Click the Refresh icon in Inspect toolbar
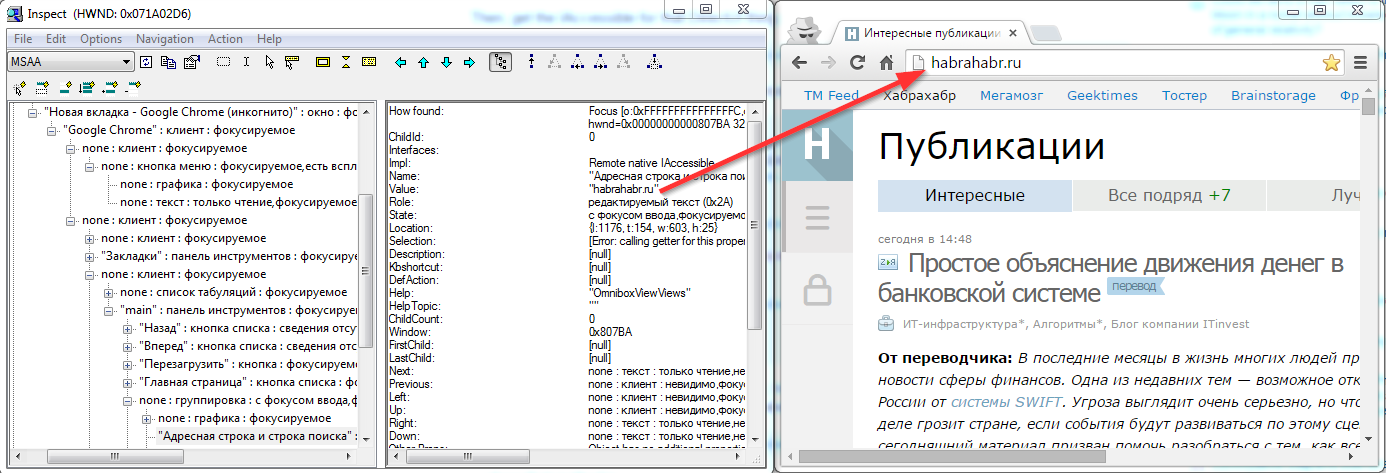Viewport: 1386px width, 473px height. coord(146,62)
